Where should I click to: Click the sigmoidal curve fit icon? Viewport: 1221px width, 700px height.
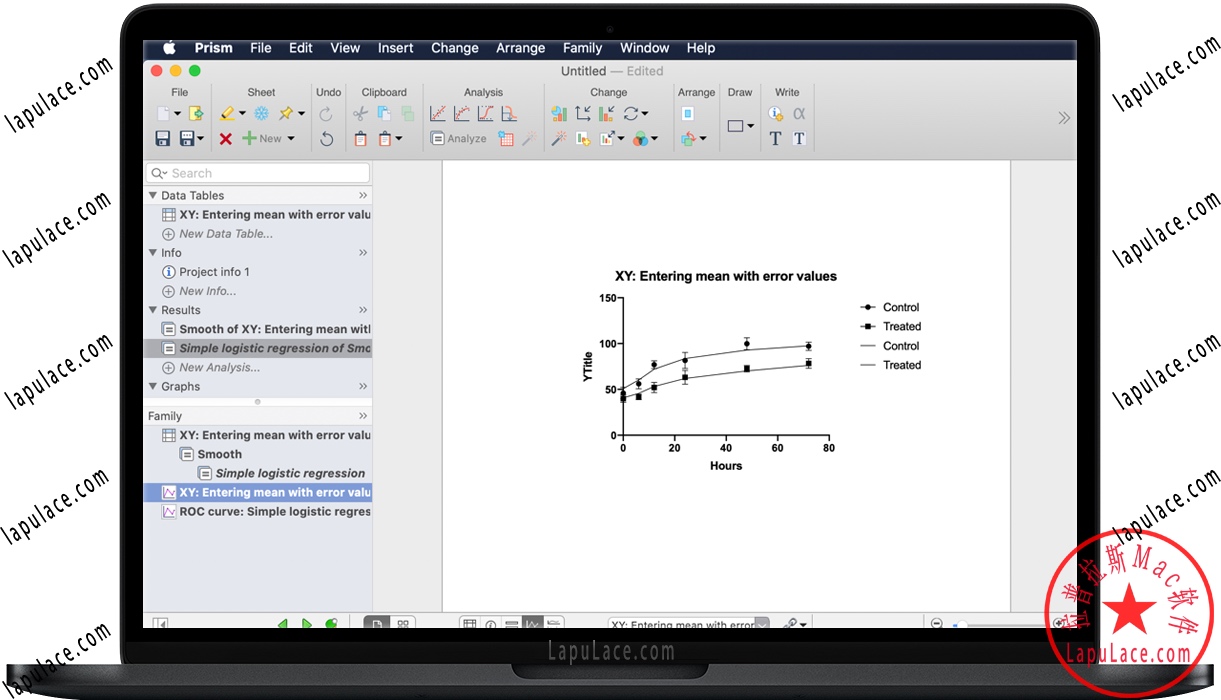click(486, 114)
